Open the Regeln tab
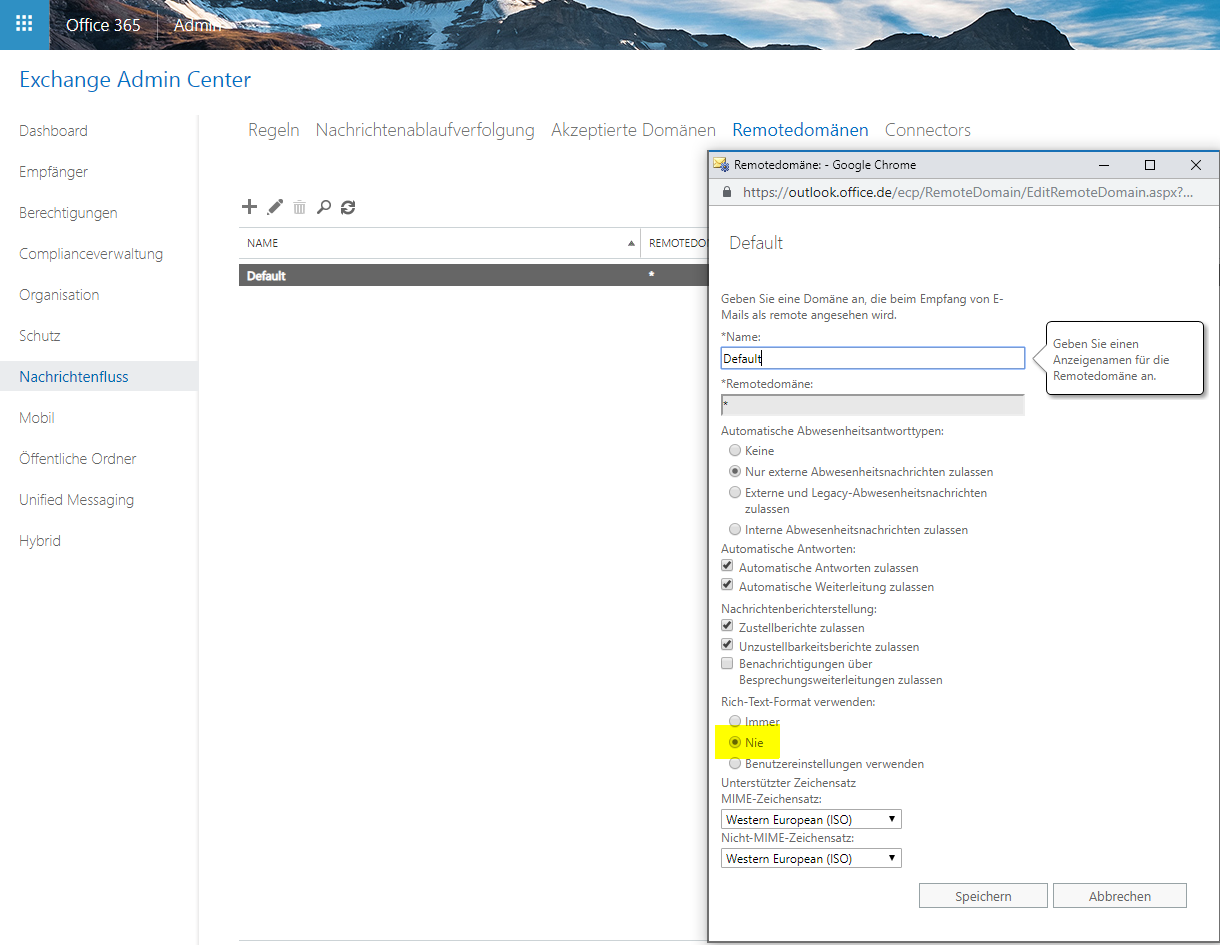 [274, 130]
